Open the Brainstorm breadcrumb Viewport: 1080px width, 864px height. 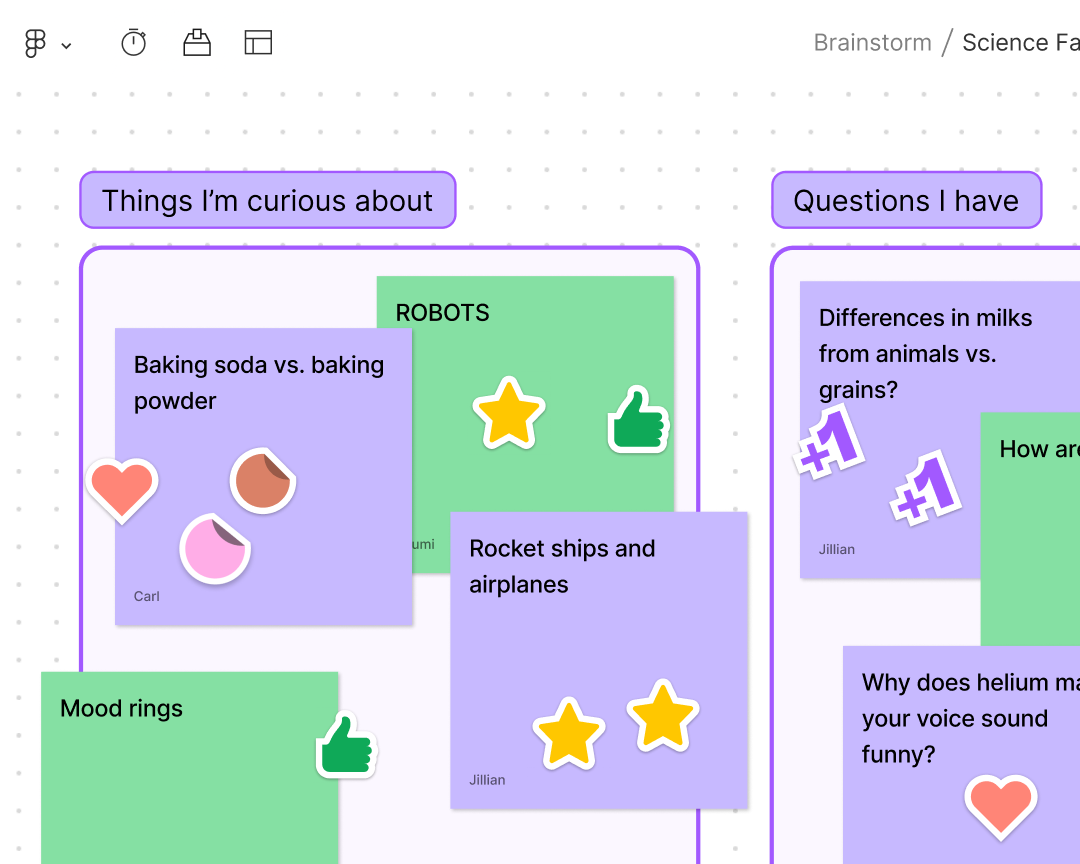pyautogui.click(x=871, y=42)
